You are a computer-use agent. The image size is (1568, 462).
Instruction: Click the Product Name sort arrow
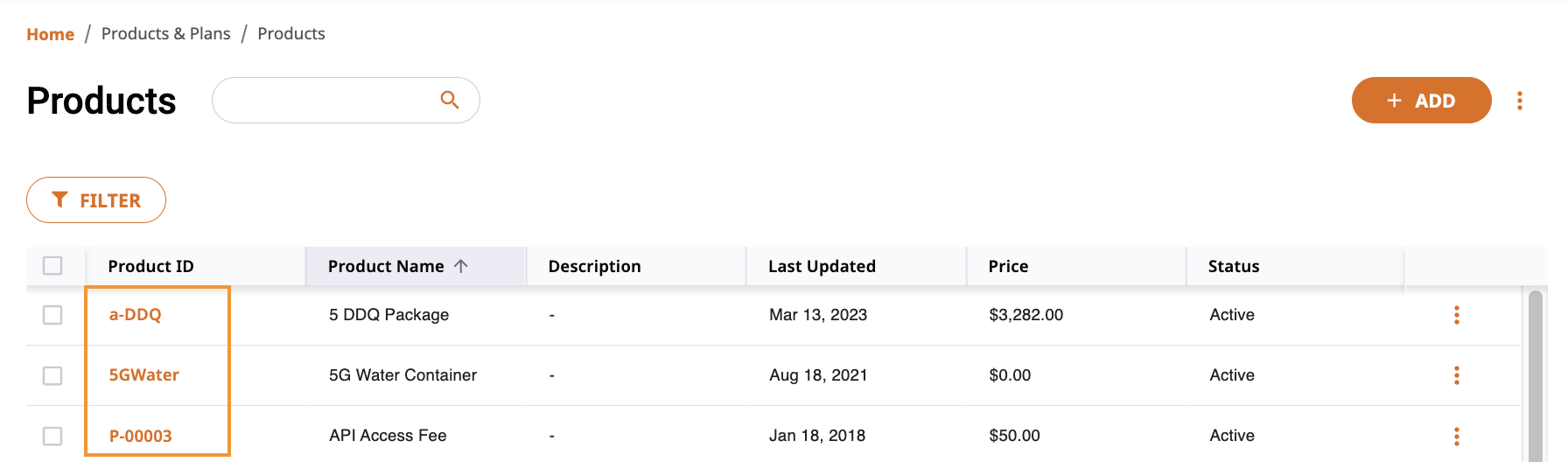[461, 266]
